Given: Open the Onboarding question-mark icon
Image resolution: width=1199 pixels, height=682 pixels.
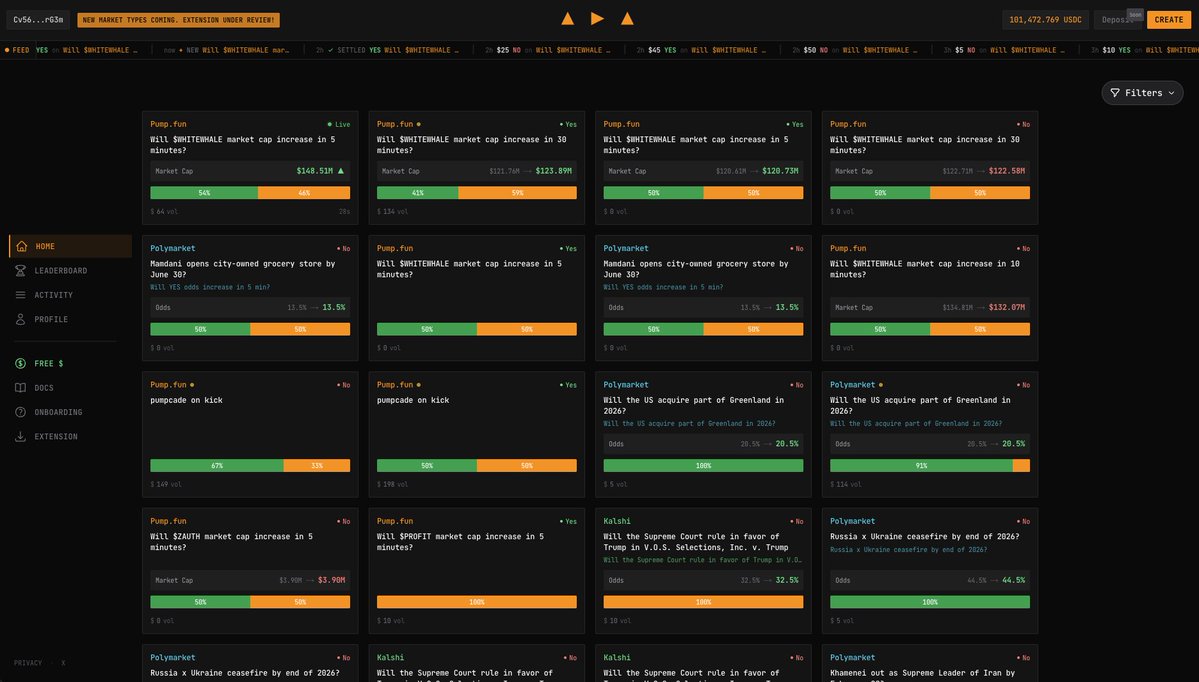Looking at the screenshot, I should click(21, 412).
